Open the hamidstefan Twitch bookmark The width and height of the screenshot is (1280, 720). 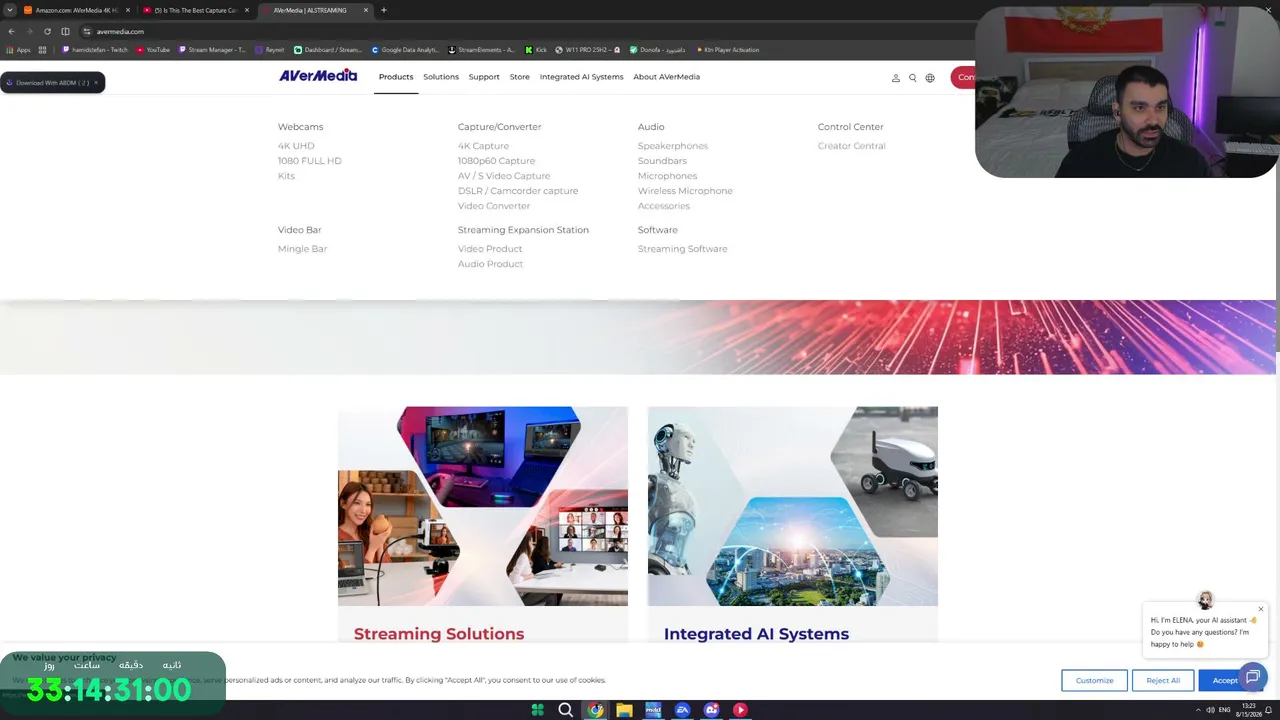(95, 50)
